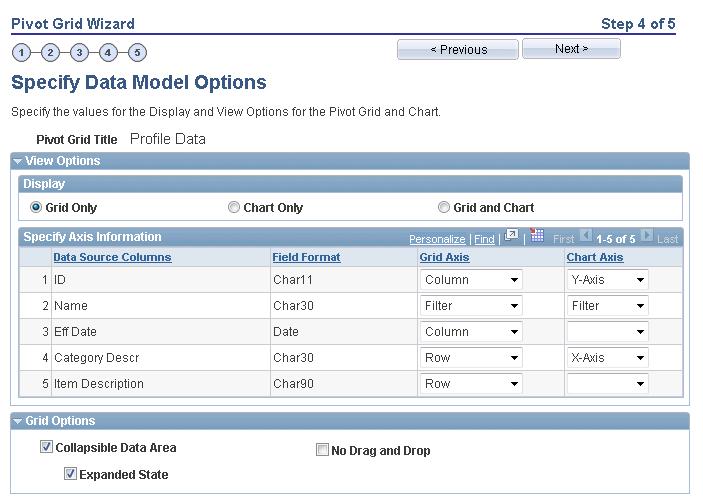Click the Specify Axis Information header
Image resolution: width=703 pixels, height=501 pixels.
[x=92, y=237]
